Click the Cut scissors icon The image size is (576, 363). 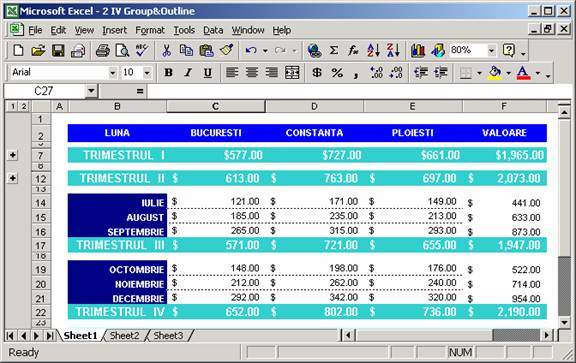[x=166, y=50]
